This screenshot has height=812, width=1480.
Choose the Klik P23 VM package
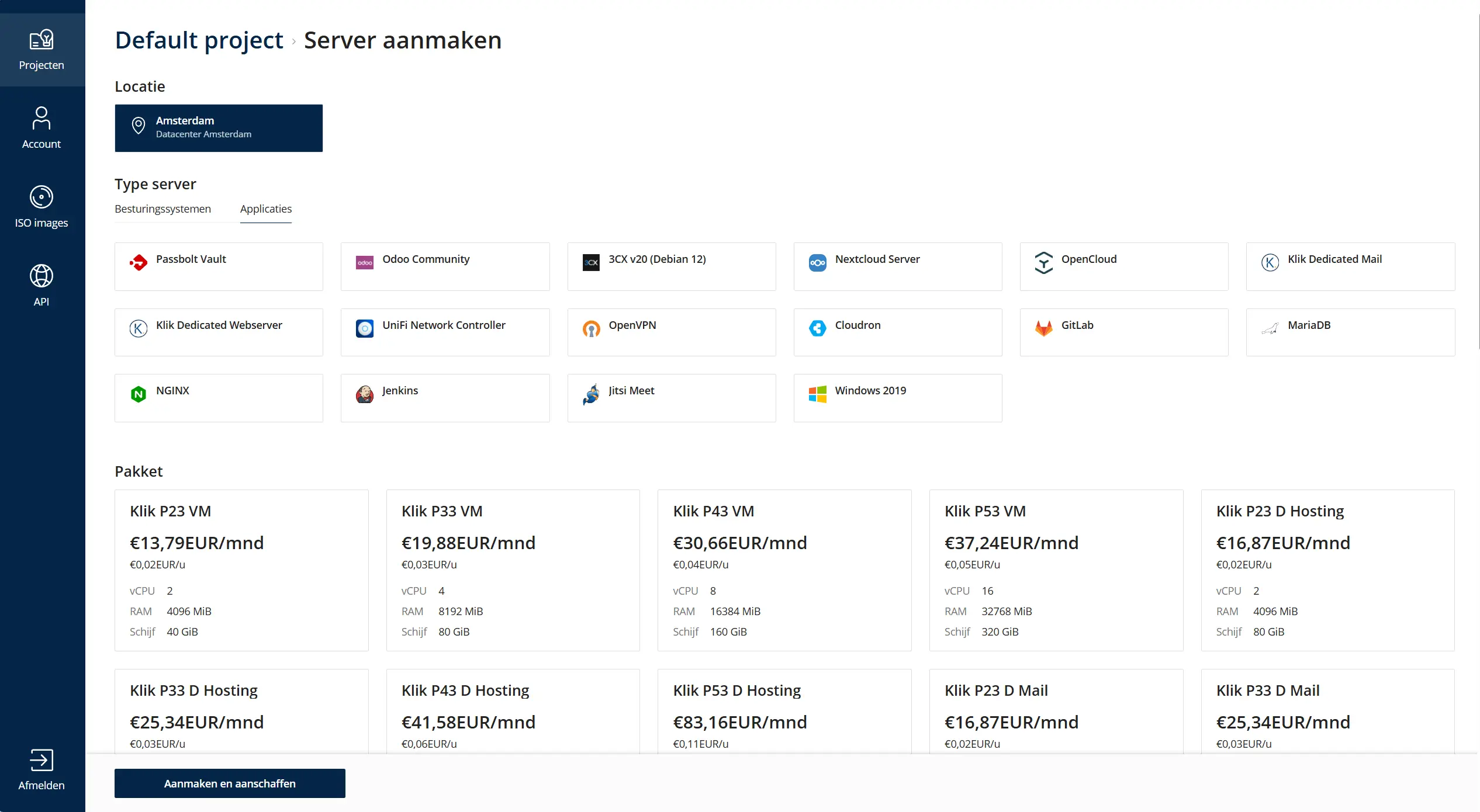(x=241, y=570)
